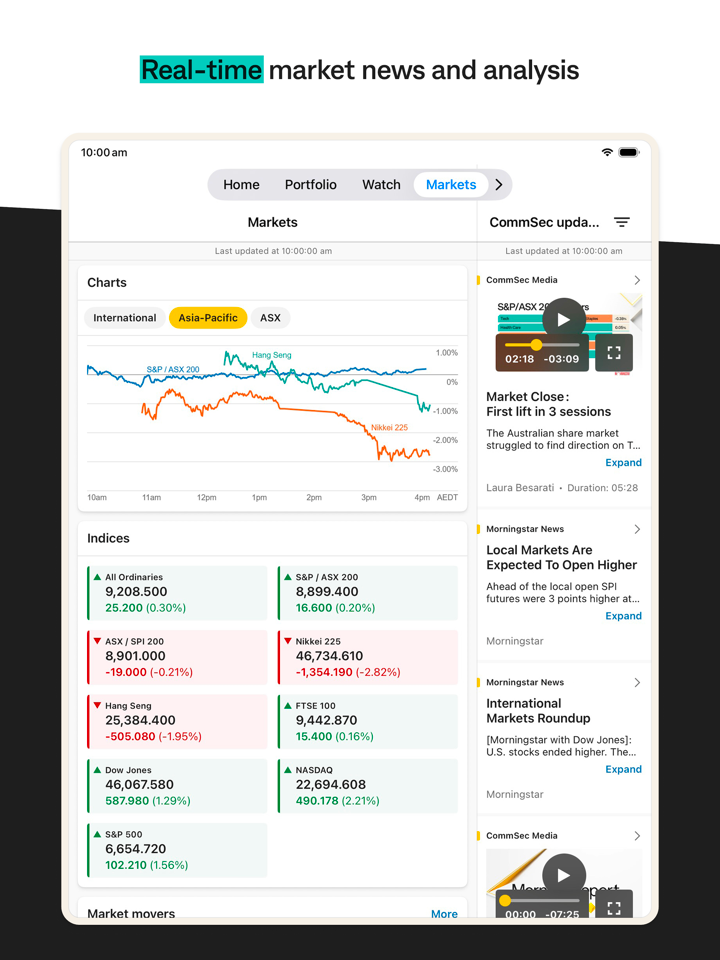Play the second CommSec Media video
Screen dimensions: 720x960
click(x=564, y=874)
